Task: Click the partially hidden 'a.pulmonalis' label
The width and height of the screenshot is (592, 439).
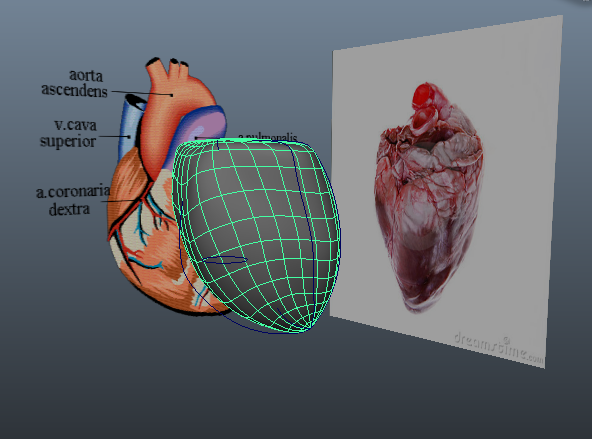Action: coord(268,137)
